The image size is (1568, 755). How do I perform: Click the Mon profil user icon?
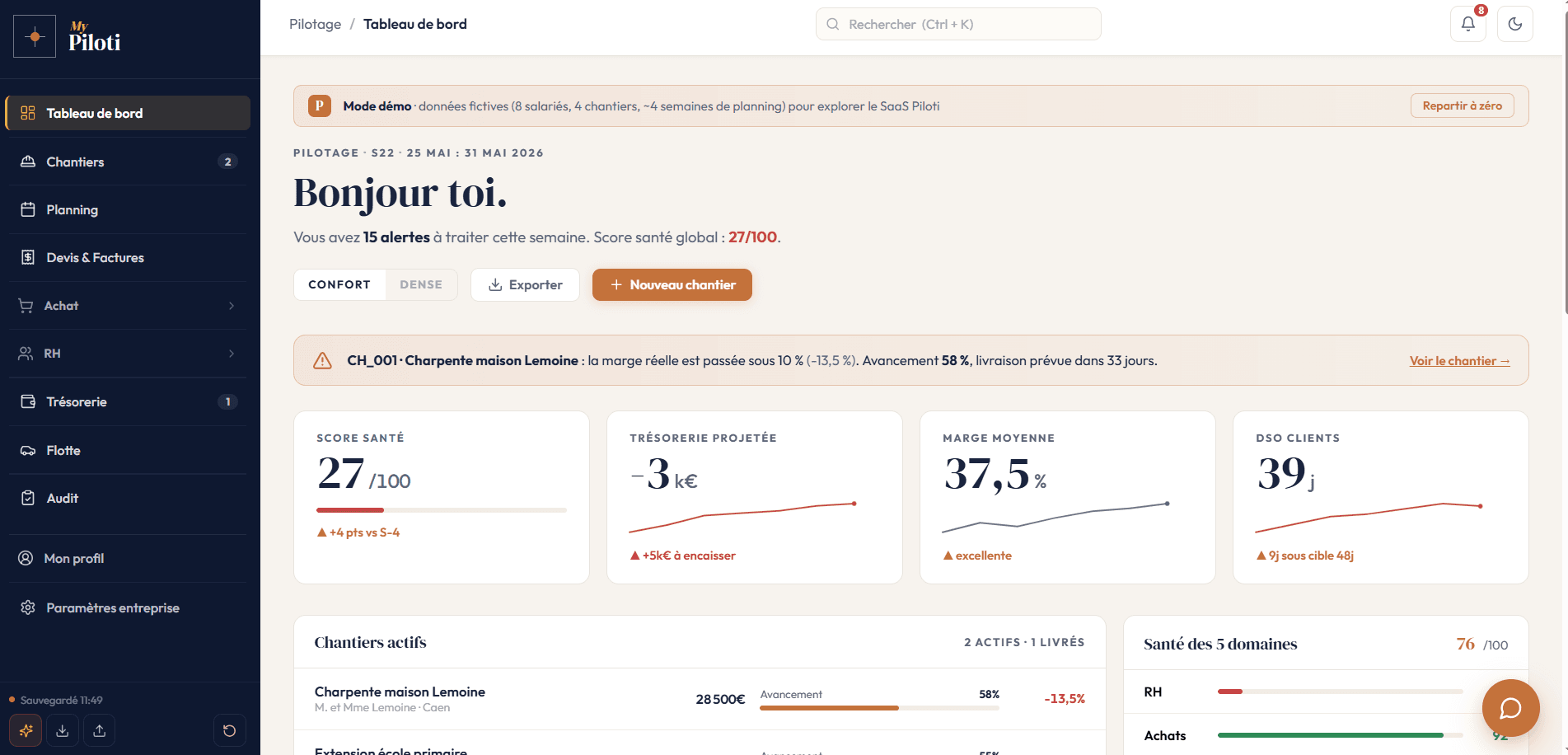pos(26,558)
